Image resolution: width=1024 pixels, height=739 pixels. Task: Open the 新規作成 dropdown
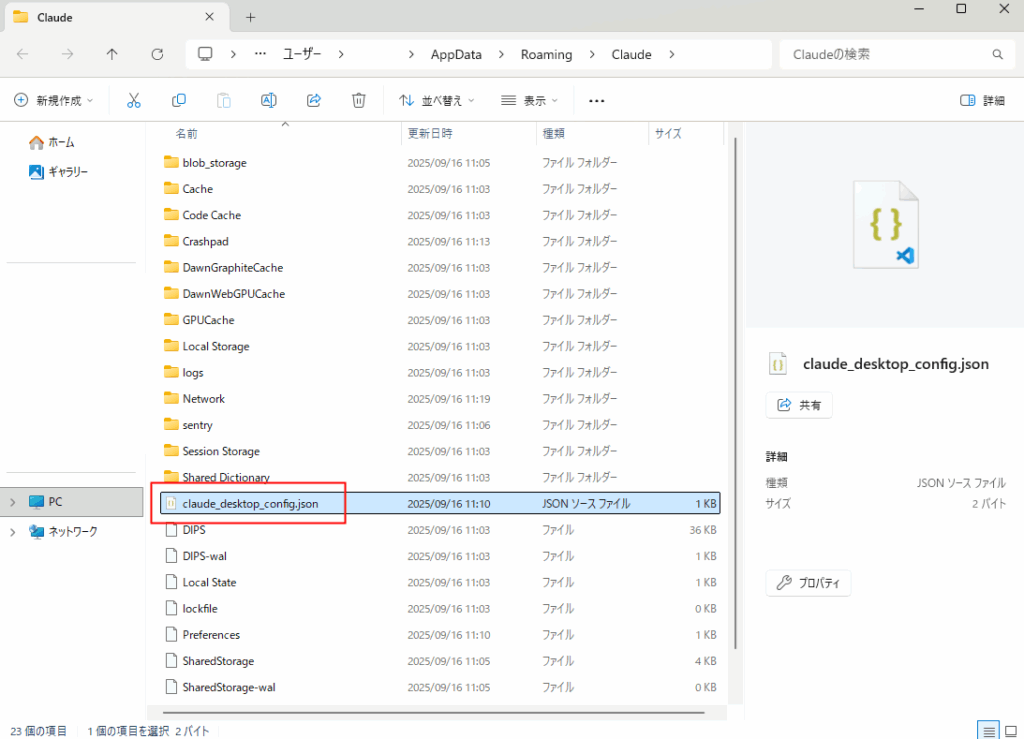[54, 101]
